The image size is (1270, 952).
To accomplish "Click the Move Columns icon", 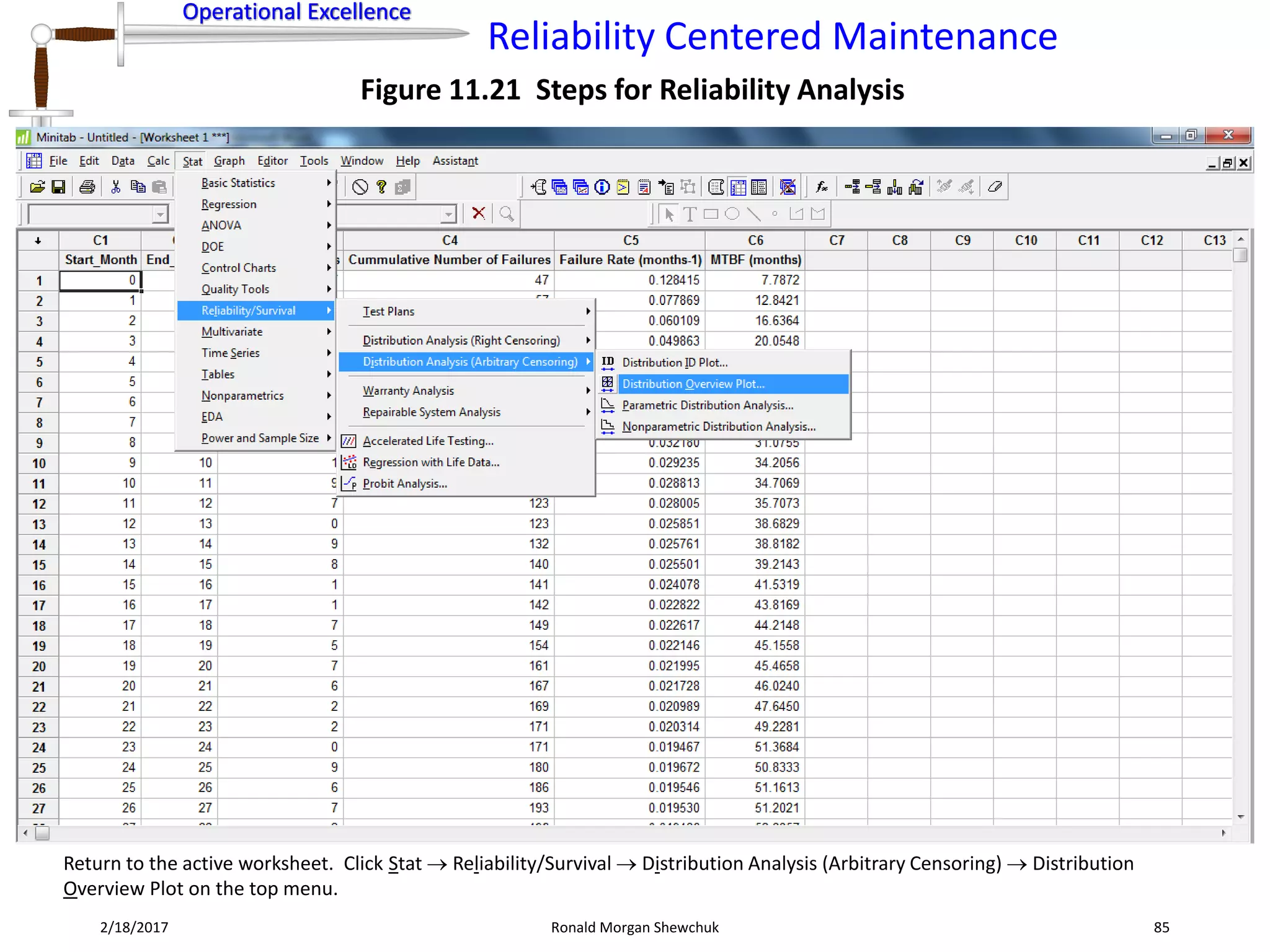I will pyautogui.click(x=915, y=187).
